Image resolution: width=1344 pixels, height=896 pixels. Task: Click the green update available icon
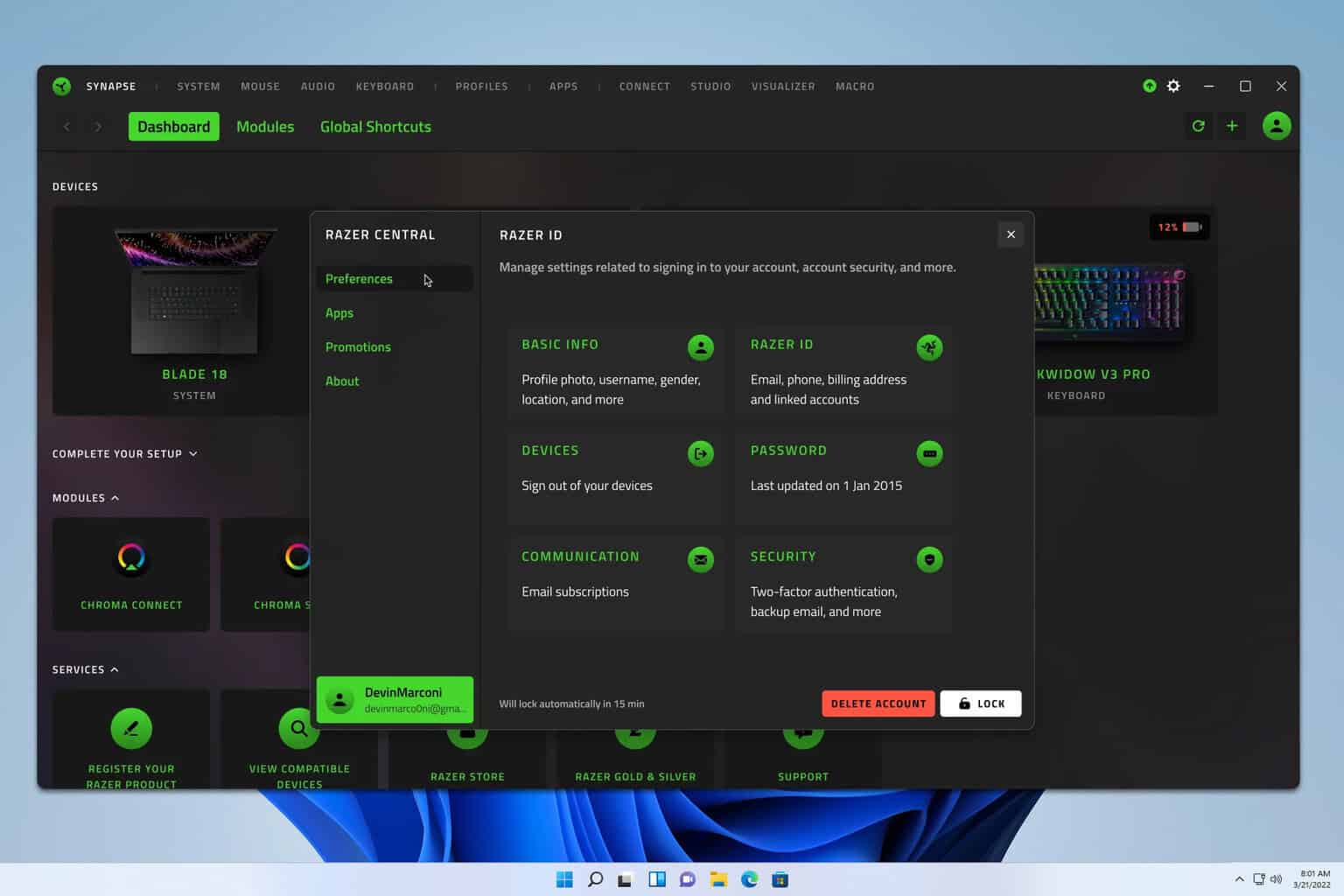[x=1150, y=86]
